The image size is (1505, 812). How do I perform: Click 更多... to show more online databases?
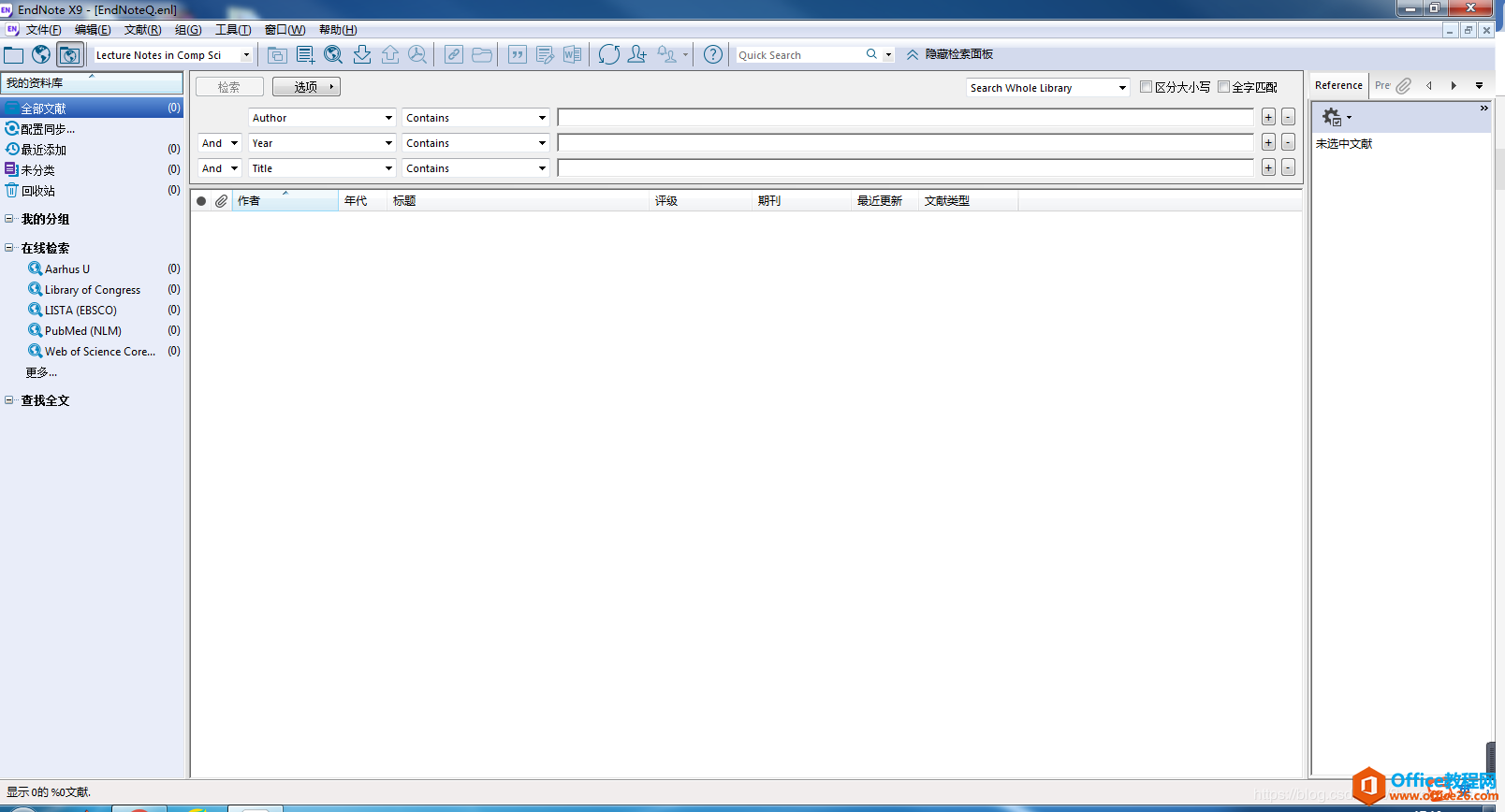point(41,372)
